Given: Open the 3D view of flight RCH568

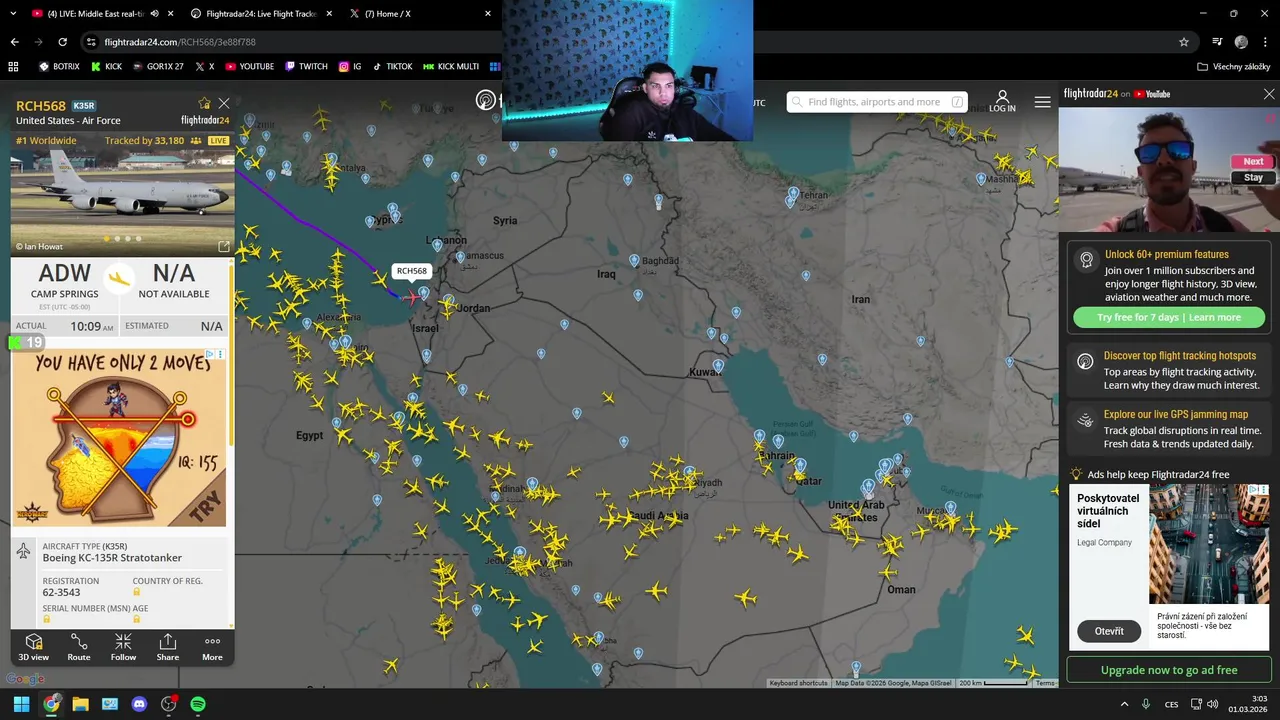Looking at the screenshot, I should [33, 647].
